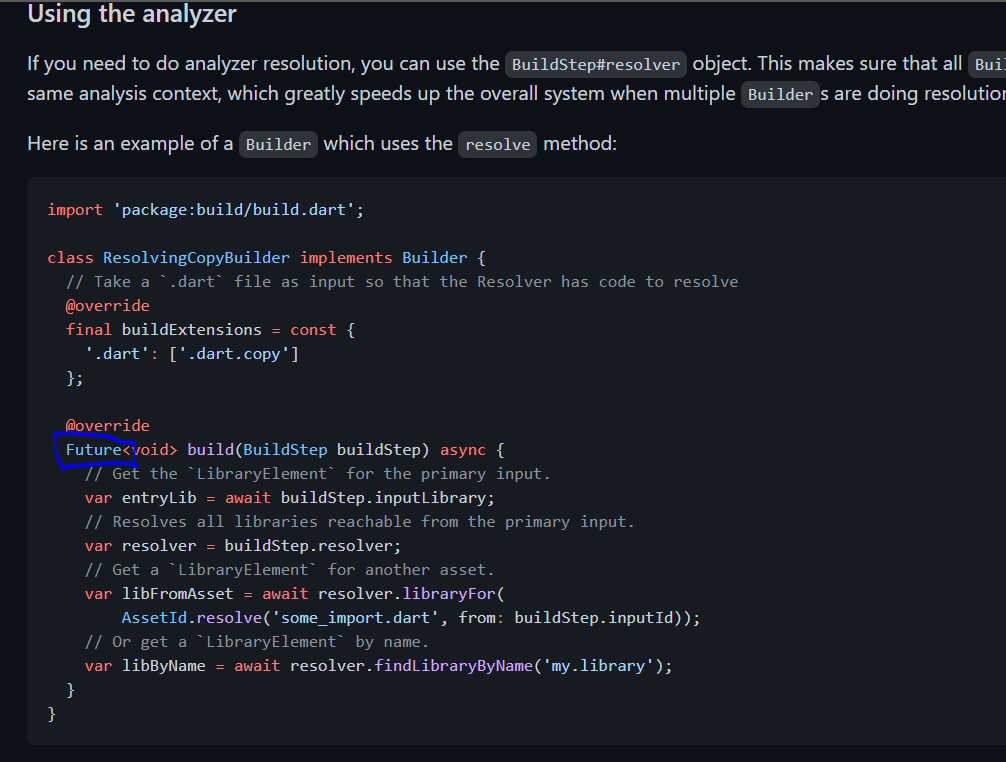Click the truncated 'Bui' code chip on right edge
Viewport: 1006px width, 762px height.
pyautogui.click(x=988, y=64)
